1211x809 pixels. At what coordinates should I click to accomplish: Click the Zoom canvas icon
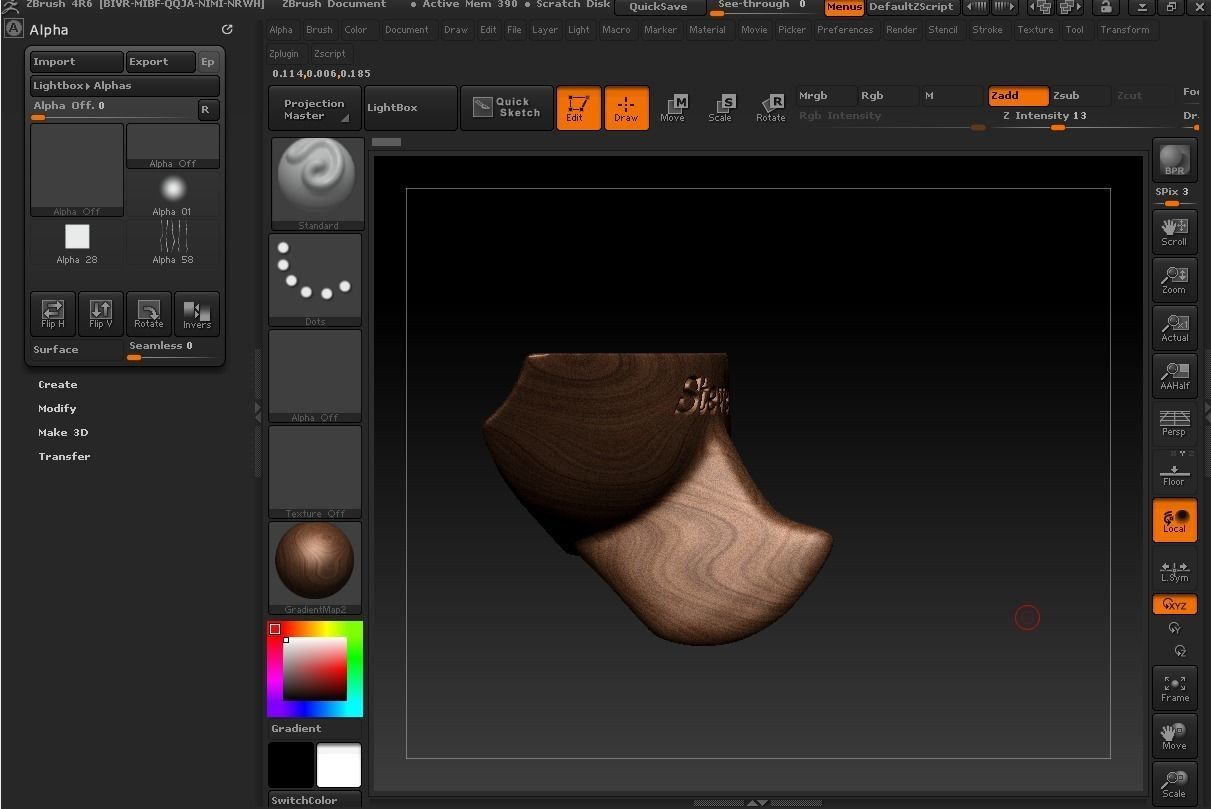(x=1175, y=280)
